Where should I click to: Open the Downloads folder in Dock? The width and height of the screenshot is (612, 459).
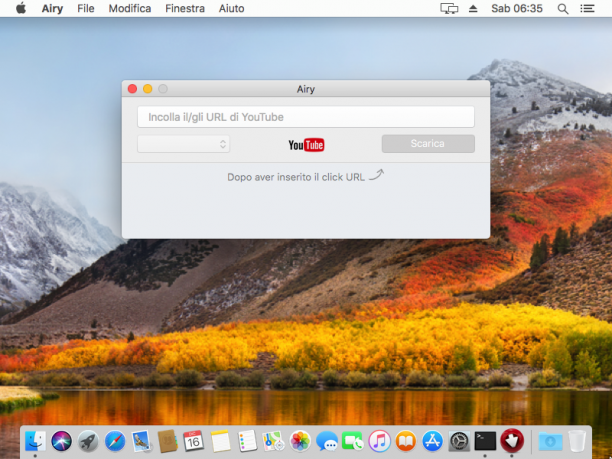click(x=550, y=441)
